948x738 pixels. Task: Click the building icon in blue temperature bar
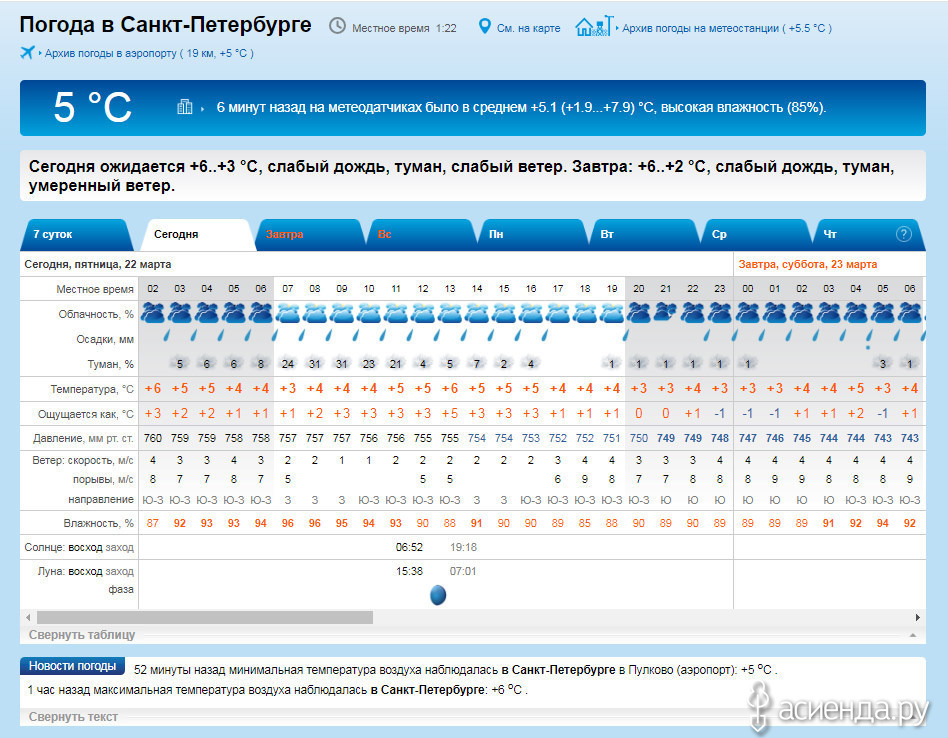click(184, 107)
